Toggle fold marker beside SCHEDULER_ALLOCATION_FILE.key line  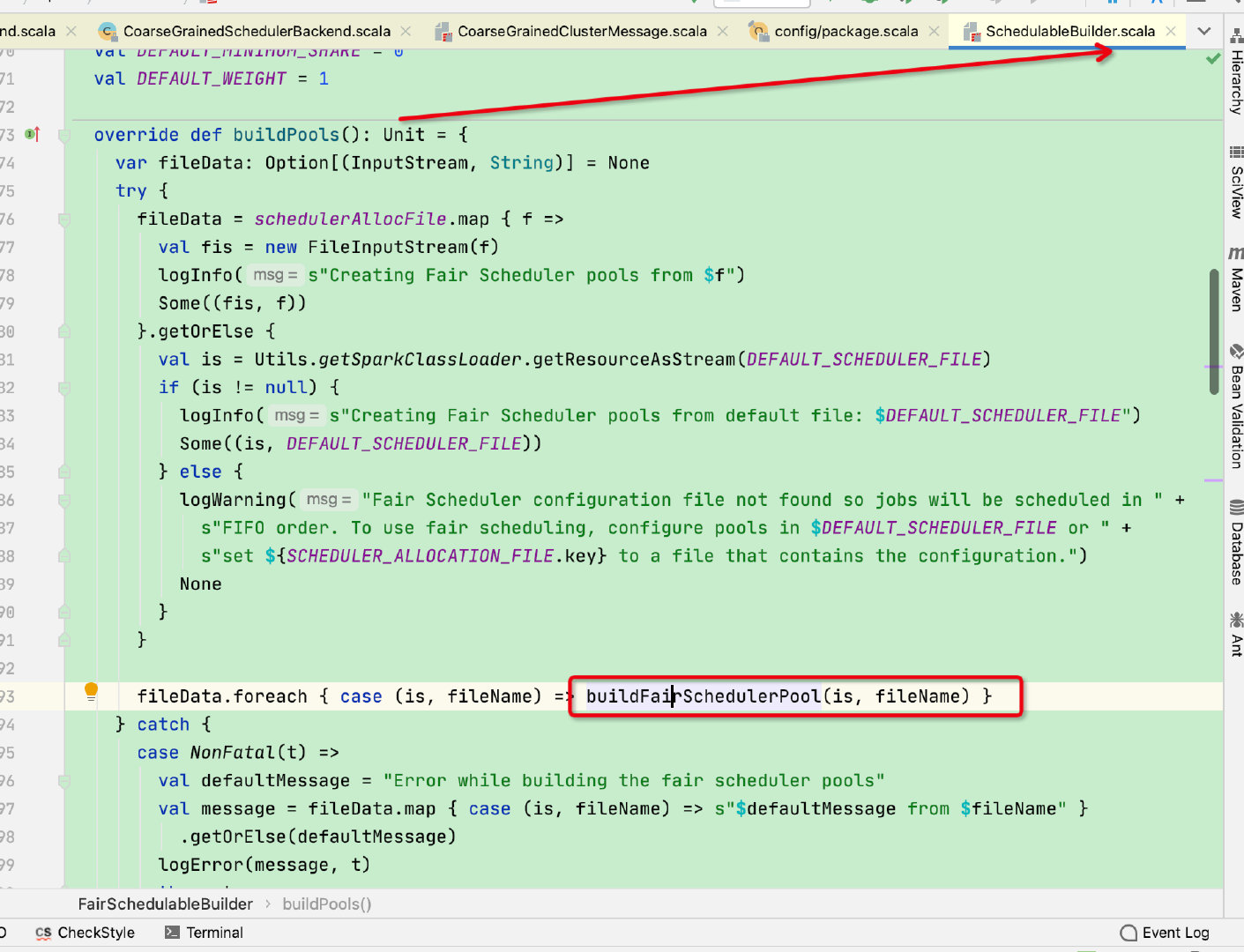point(64,556)
